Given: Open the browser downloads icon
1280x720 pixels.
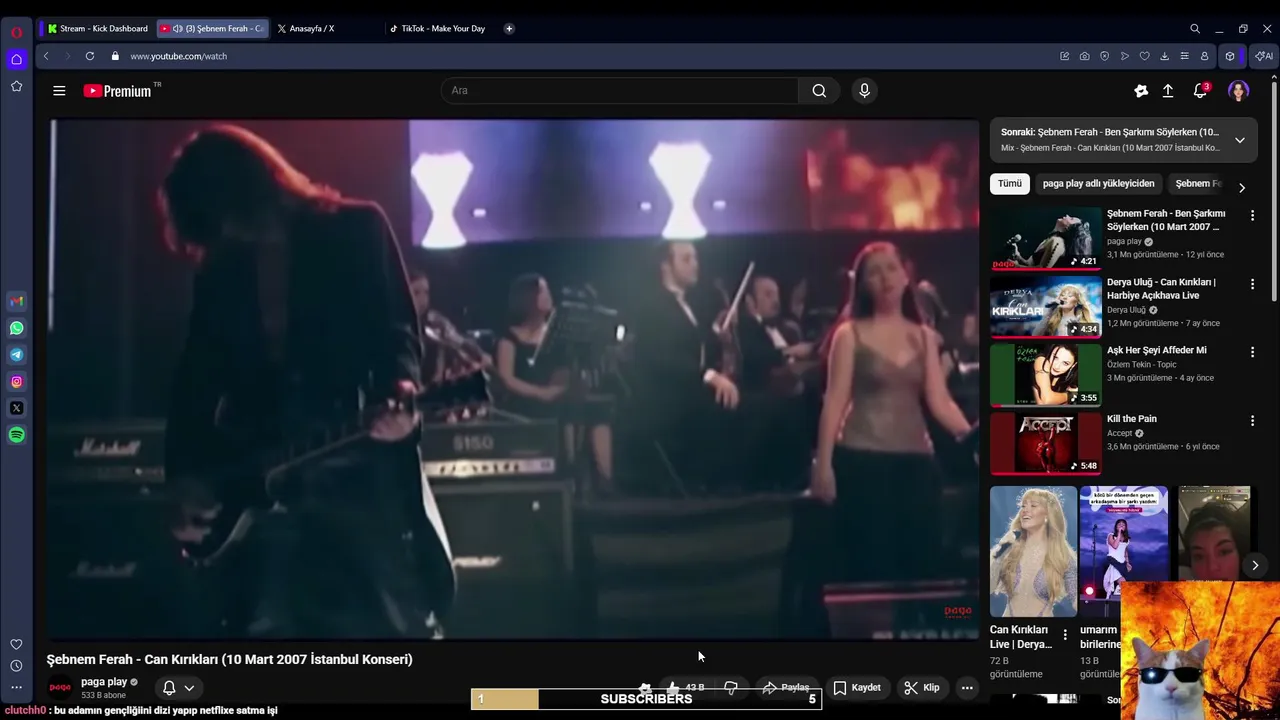Looking at the screenshot, I should (1164, 56).
